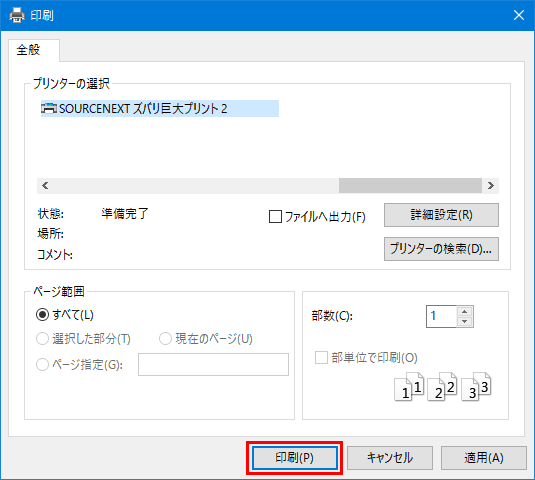The image size is (535, 480).
Task: Open the 全般 tab
Action: pyautogui.click(x=29, y=50)
